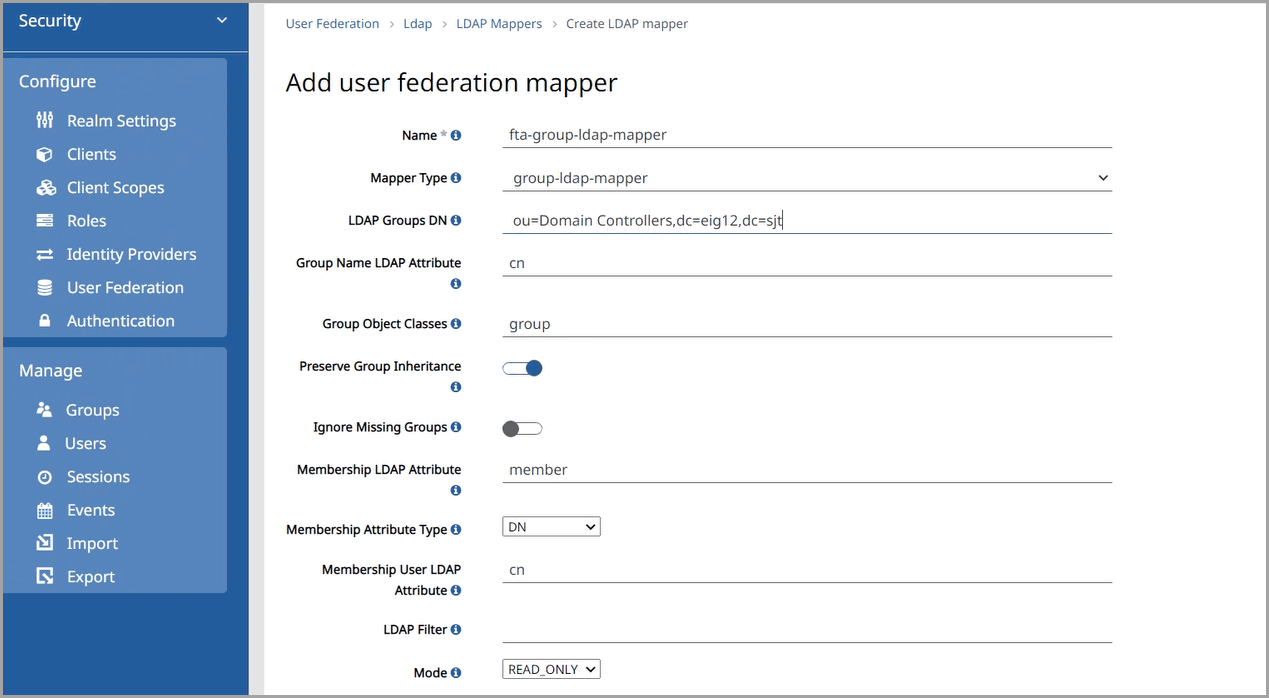The image size is (1269, 698).
Task: Open the Mapper Type dropdown
Action: click(806, 178)
